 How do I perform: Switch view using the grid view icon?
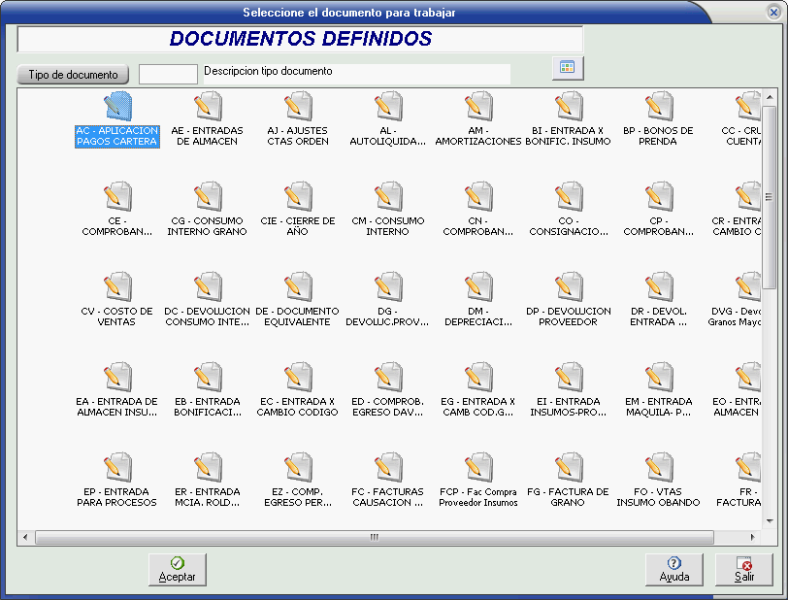(x=567, y=68)
